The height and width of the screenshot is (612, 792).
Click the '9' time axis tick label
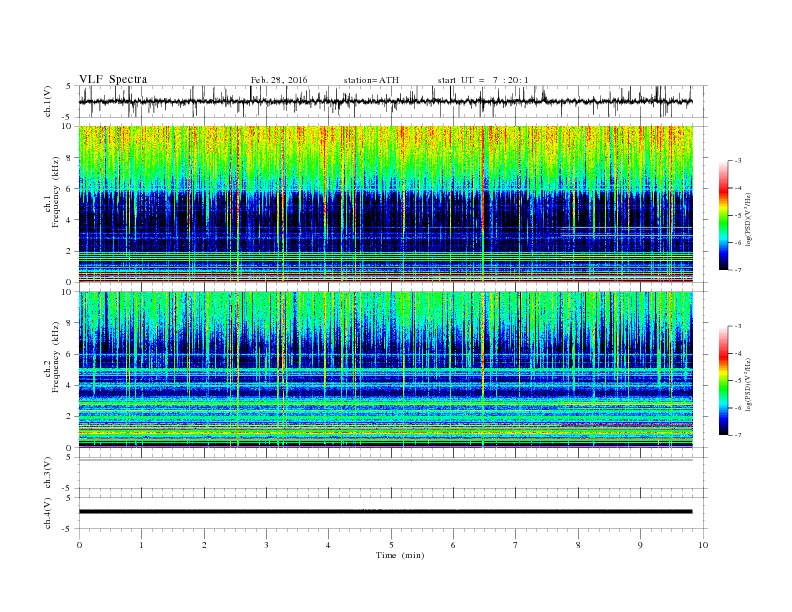[640, 545]
